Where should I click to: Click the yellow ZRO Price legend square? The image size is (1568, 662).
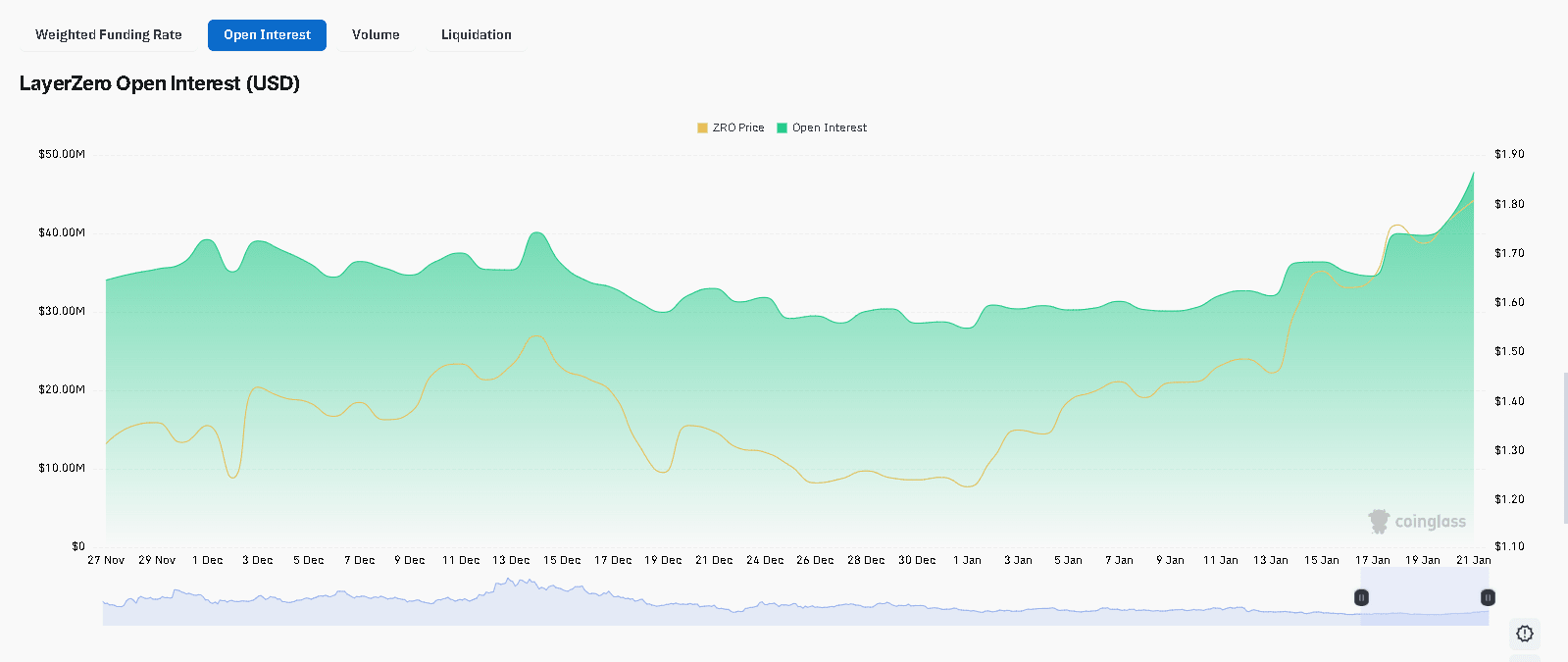click(702, 127)
